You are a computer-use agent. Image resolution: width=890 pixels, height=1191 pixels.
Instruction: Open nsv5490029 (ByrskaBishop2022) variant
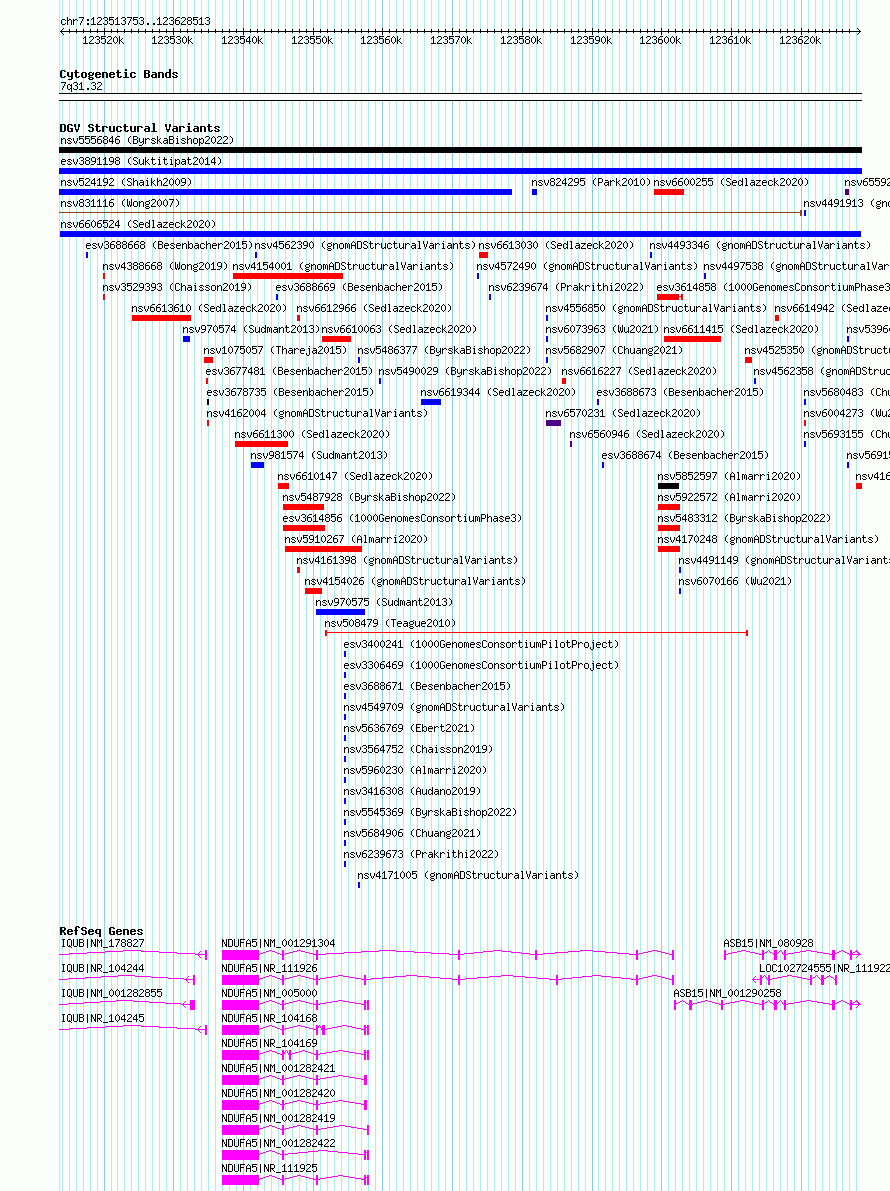465,371
